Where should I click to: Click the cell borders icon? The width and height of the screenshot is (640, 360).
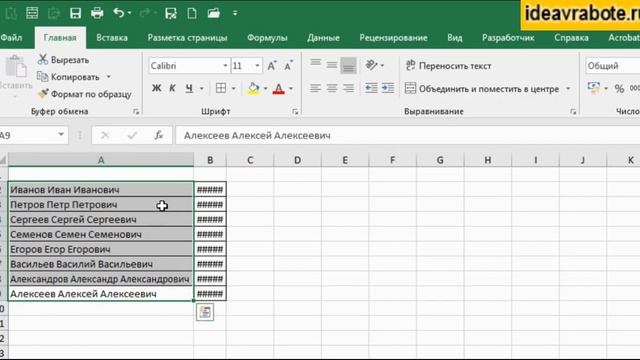click(221, 88)
